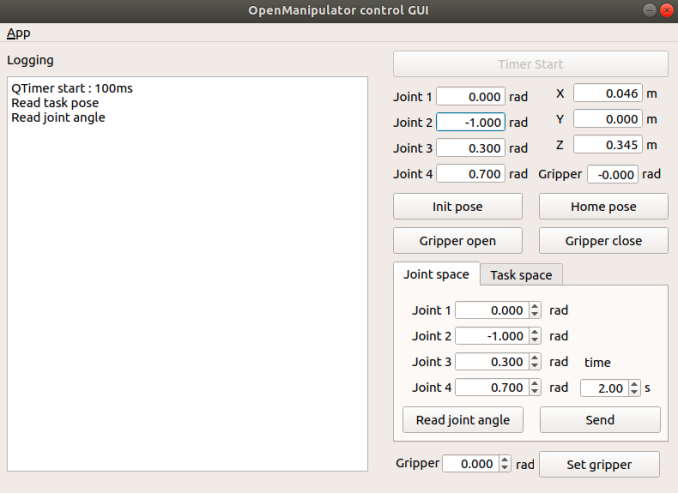Image resolution: width=678 pixels, height=493 pixels.
Task: Send joint space command
Action: pos(600,420)
